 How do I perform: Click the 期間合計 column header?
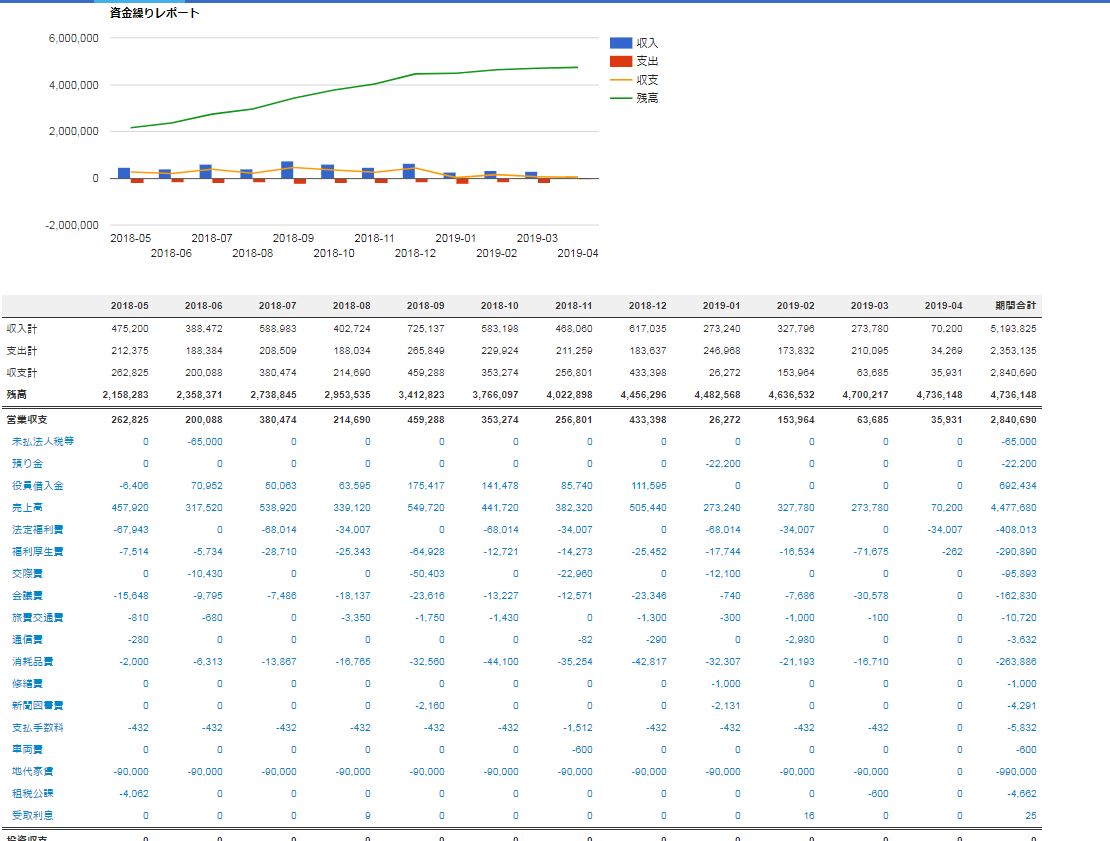point(1016,305)
